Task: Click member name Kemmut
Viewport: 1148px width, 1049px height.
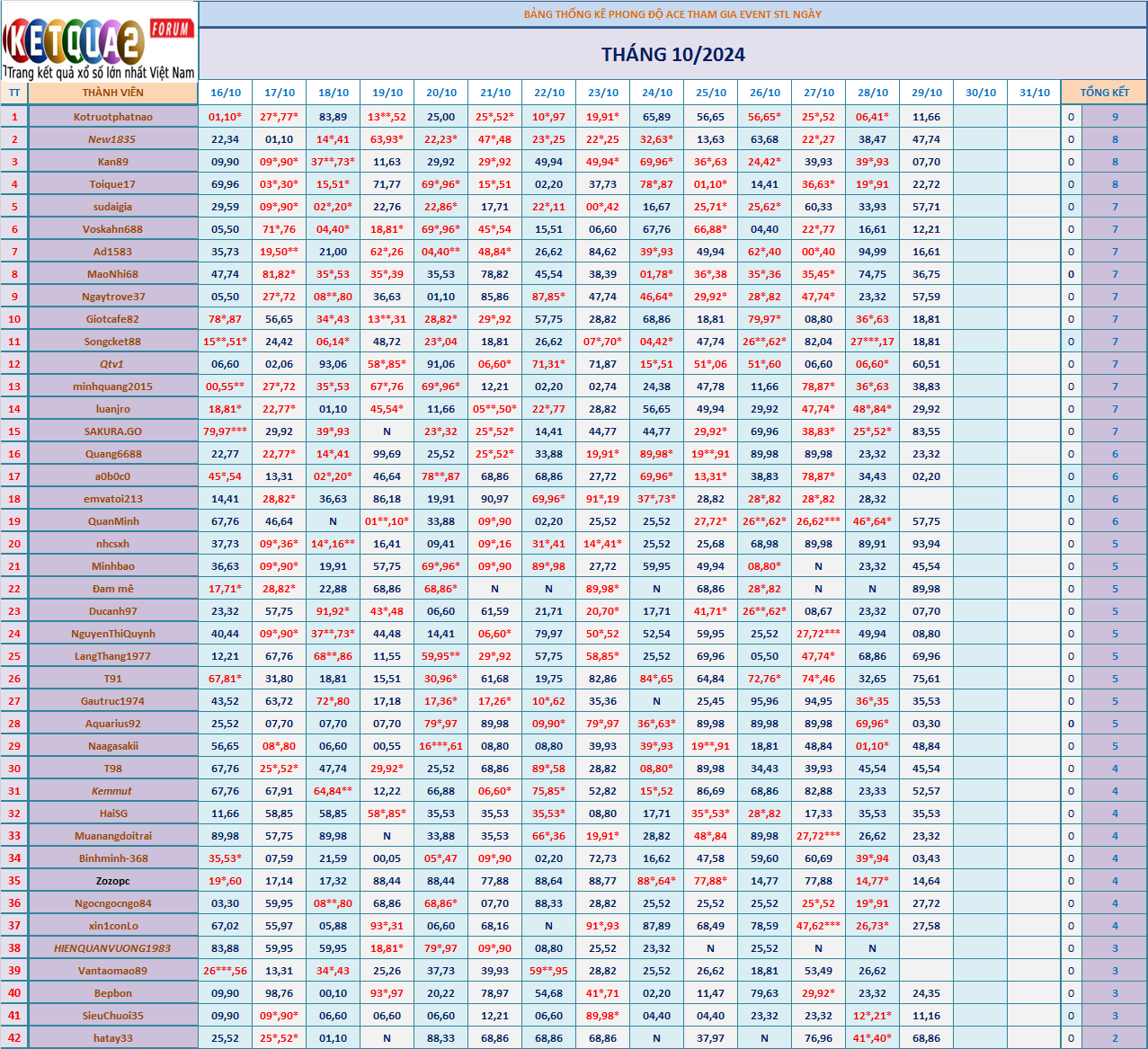Action: click(x=112, y=791)
